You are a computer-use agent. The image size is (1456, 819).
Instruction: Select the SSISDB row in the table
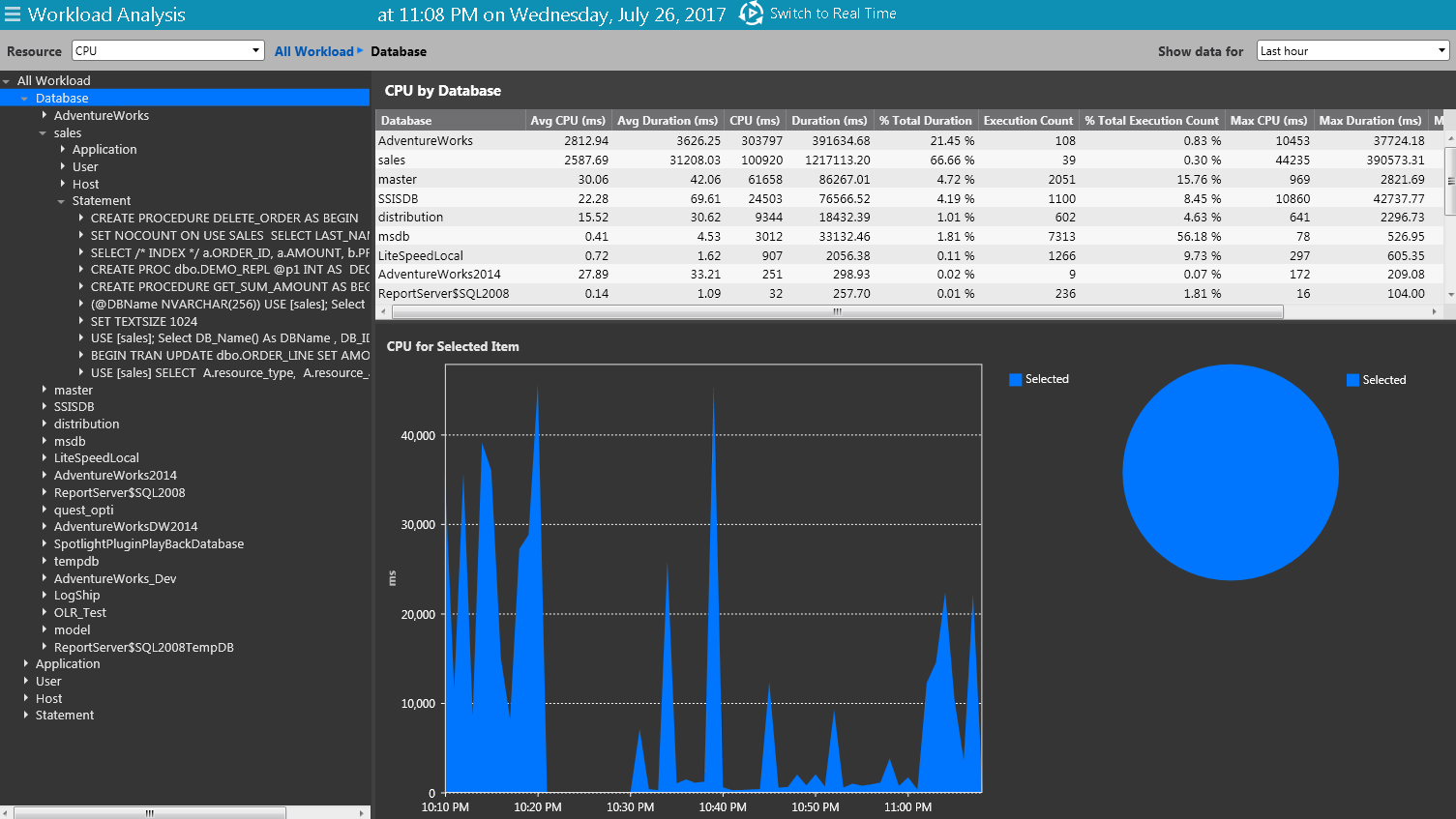(x=398, y=198)
